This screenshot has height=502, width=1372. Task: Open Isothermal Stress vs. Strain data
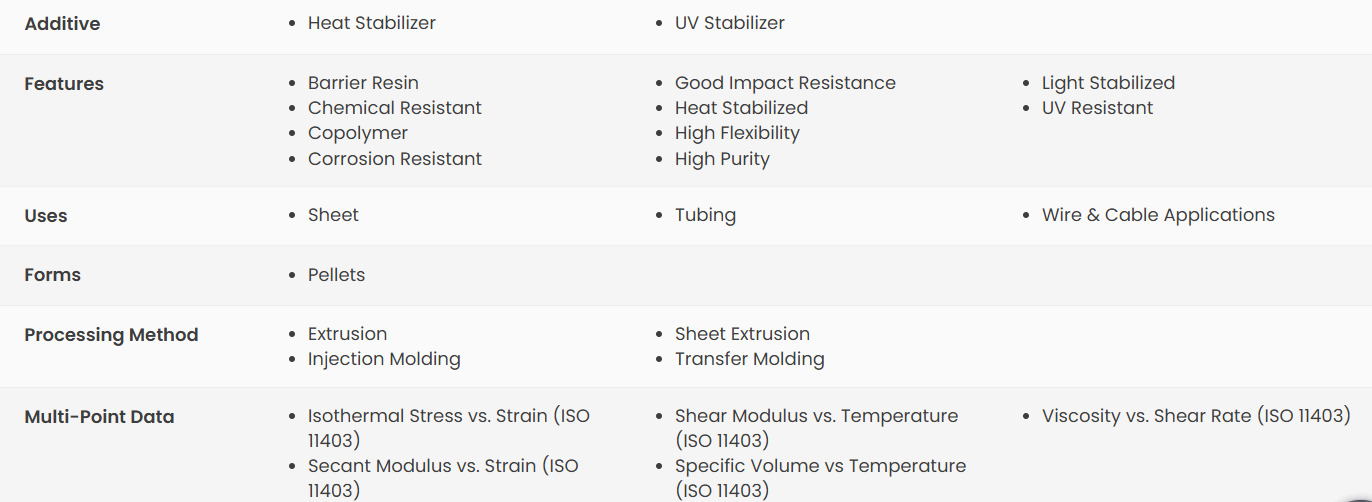[x=449, y=428]
